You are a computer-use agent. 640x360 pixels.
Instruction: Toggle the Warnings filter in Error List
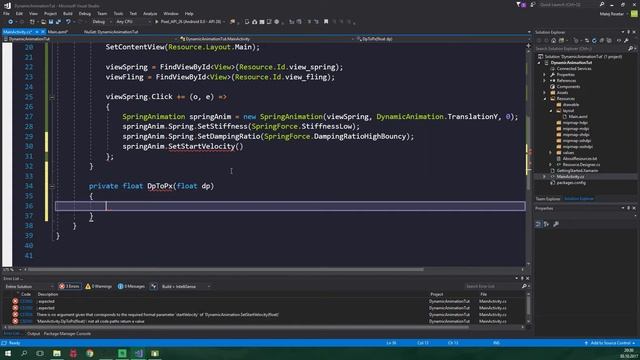[x=98, y=287]
